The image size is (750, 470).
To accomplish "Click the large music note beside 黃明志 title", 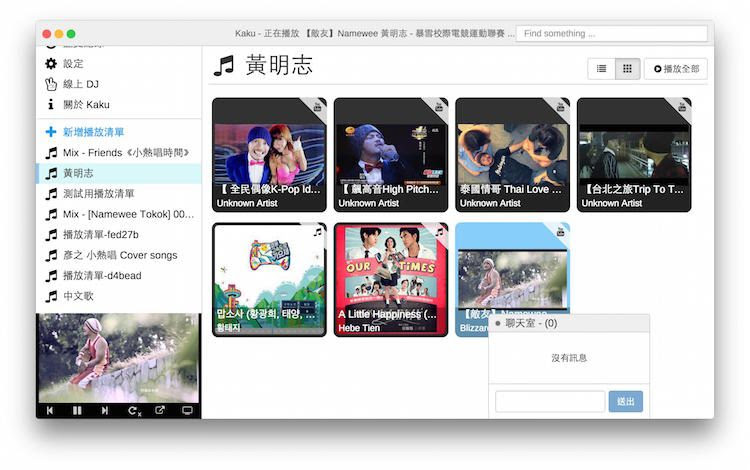I will (x=224, y=66).
